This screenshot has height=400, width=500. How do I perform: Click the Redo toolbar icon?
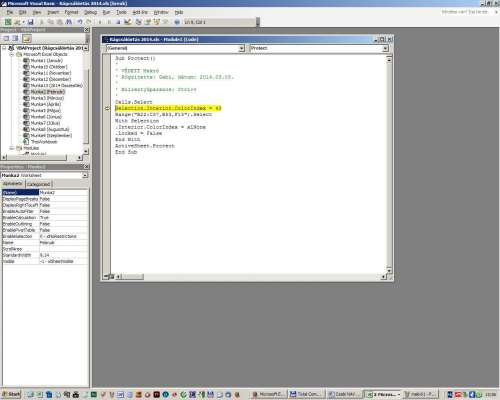click(x=88, y=22)
